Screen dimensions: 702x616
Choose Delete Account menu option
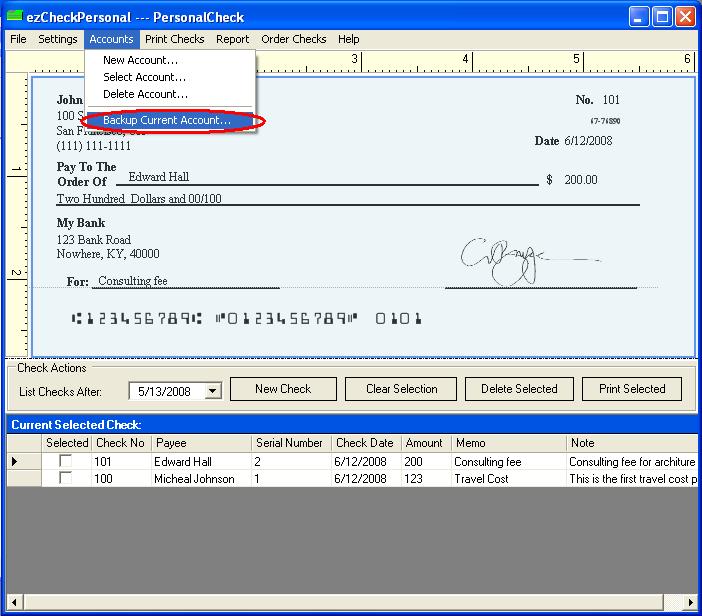pyautogui.click(x=145, y=94)
